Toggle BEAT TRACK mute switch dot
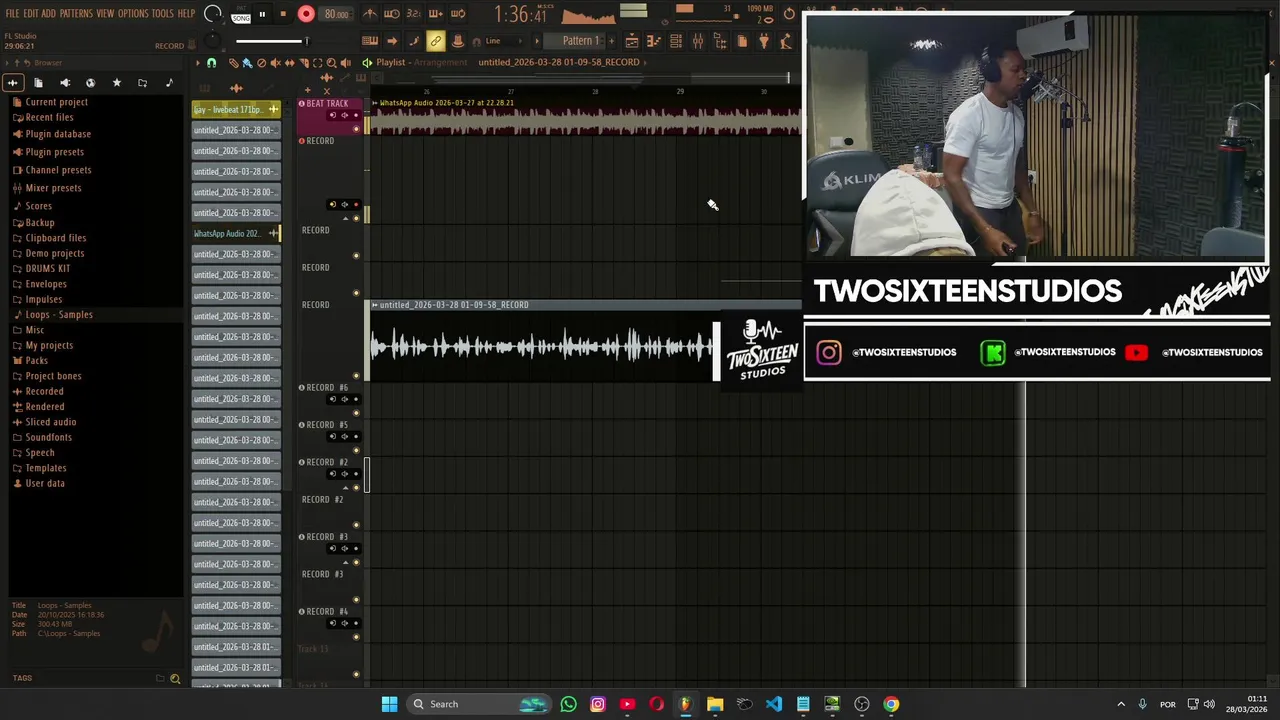Viewport: 1280px width, 720px height. (356, 129)
